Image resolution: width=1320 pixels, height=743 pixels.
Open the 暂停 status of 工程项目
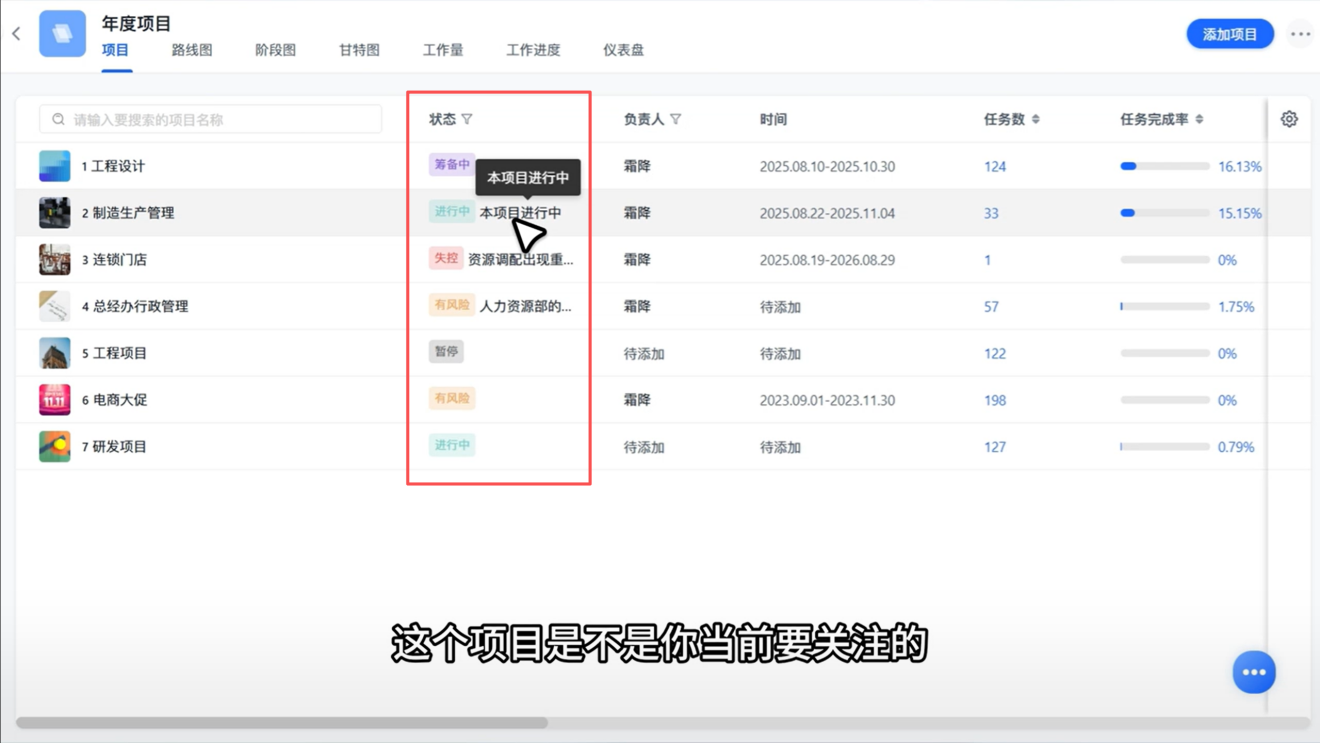pos(446,351)
